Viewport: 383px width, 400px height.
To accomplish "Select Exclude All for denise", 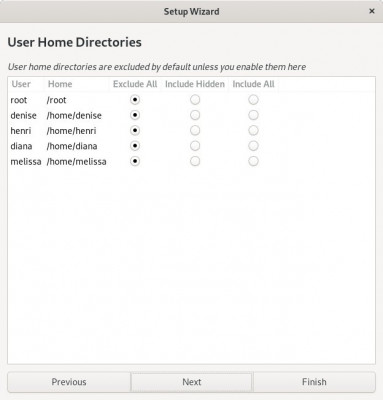I will [135, 115].
